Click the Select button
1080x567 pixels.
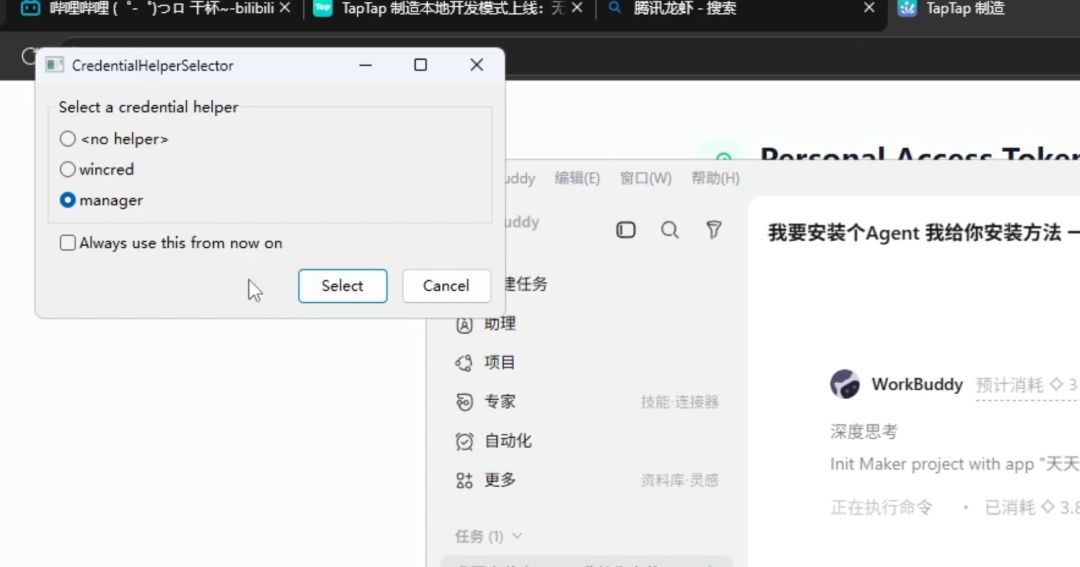click(342, 286)
